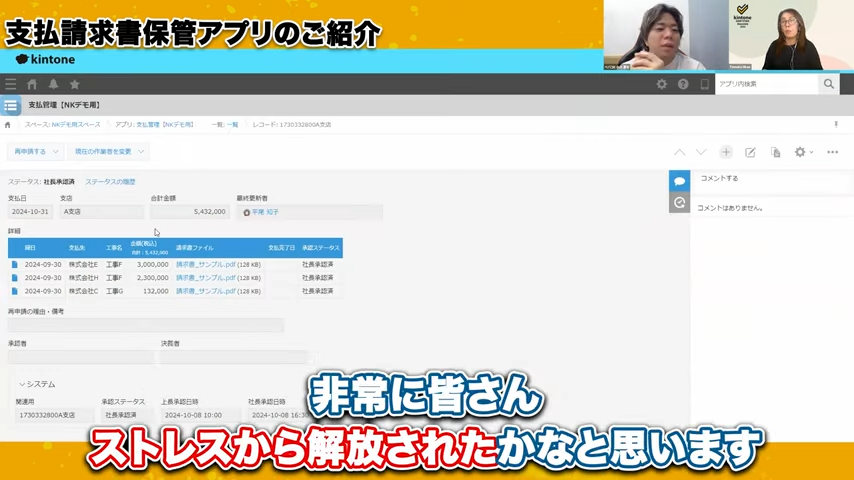
Task: Edit the record with the pencil icon
Action: [x=750, y=153]
